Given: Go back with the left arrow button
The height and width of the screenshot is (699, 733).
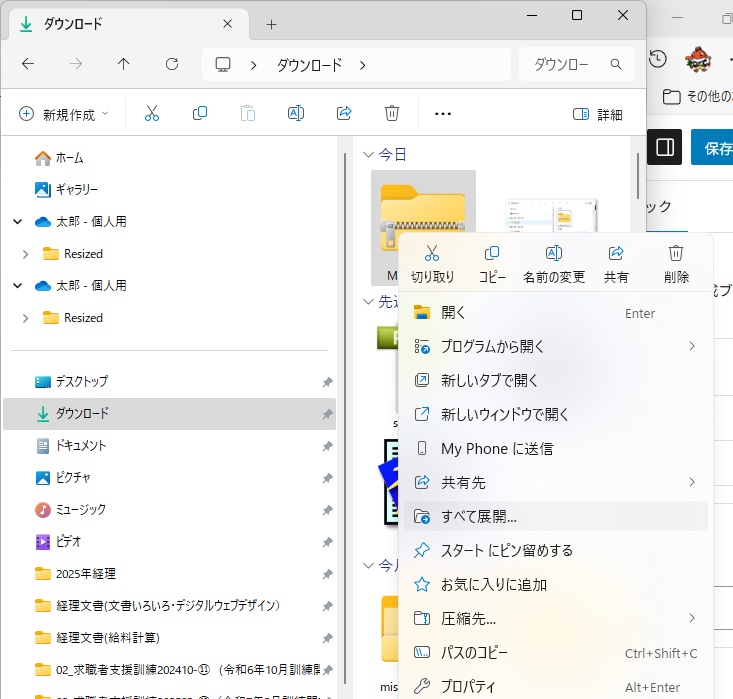Looking at the screenshot, I should point(28,64).
